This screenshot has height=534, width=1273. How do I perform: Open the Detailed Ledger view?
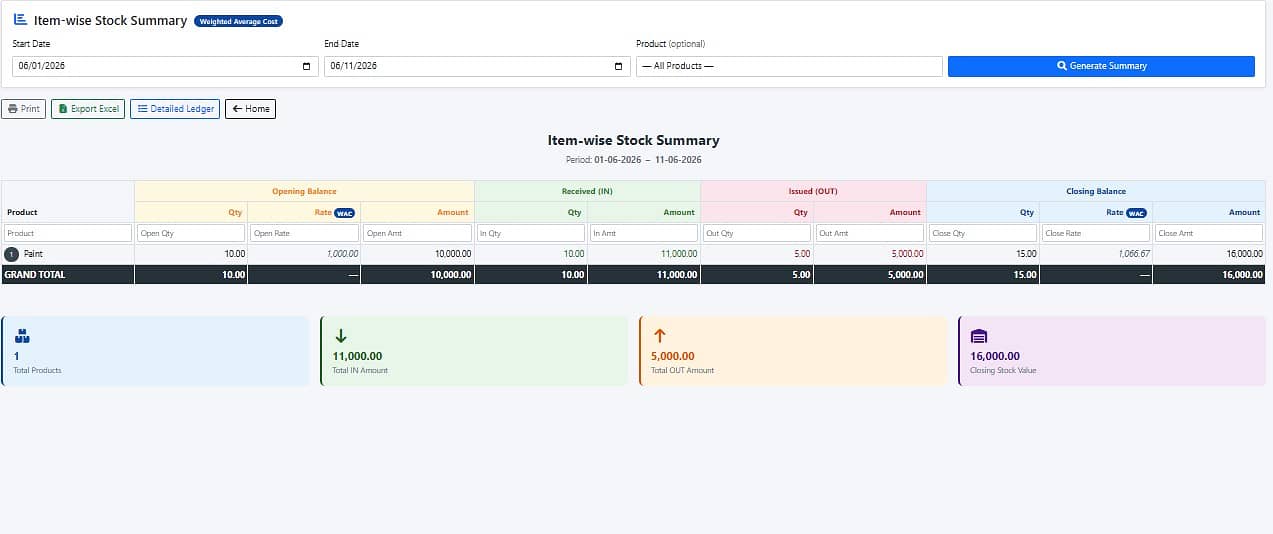tap(175, 109)
